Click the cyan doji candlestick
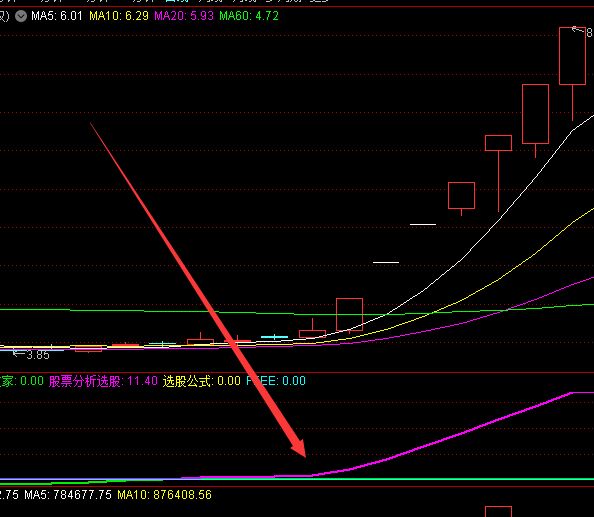Viewport: 594px width, 517px height. [274, 336]
